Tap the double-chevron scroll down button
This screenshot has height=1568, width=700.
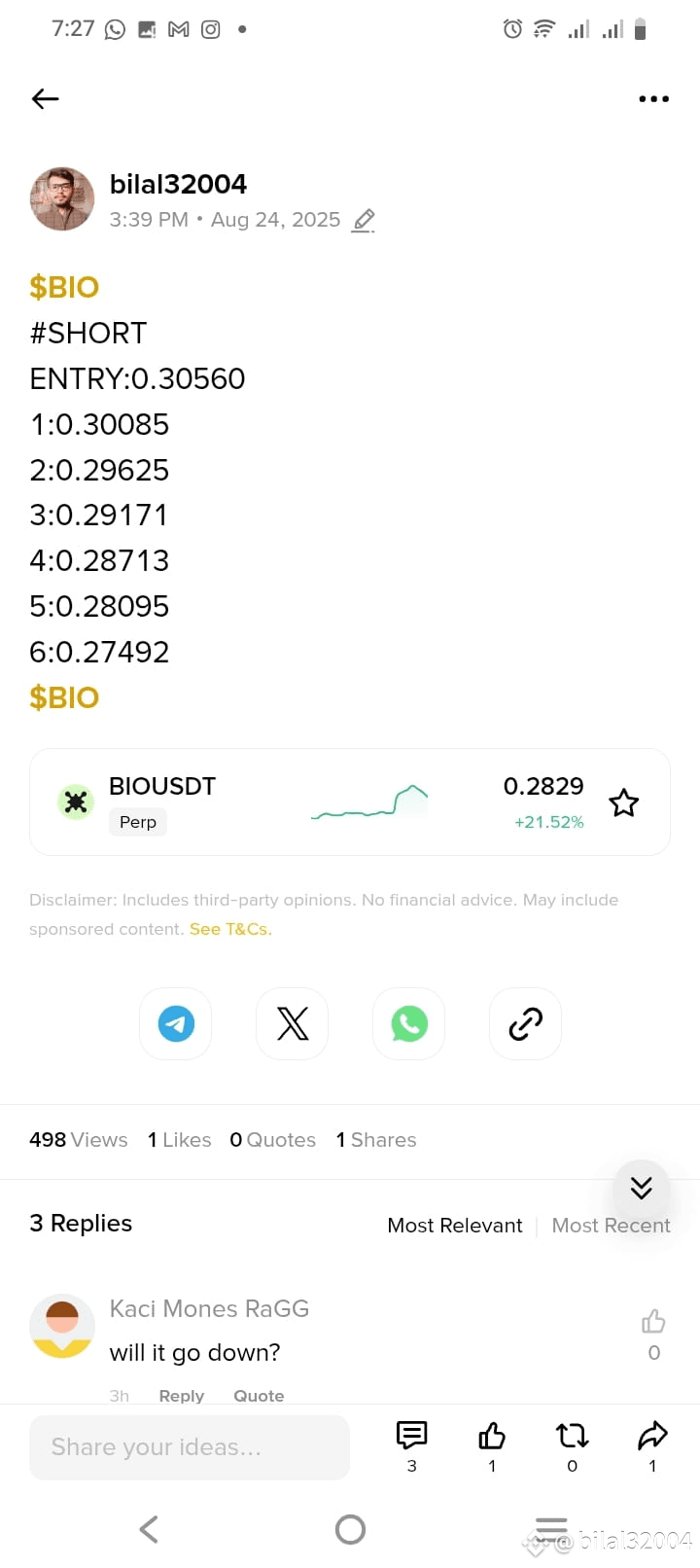641,1188
